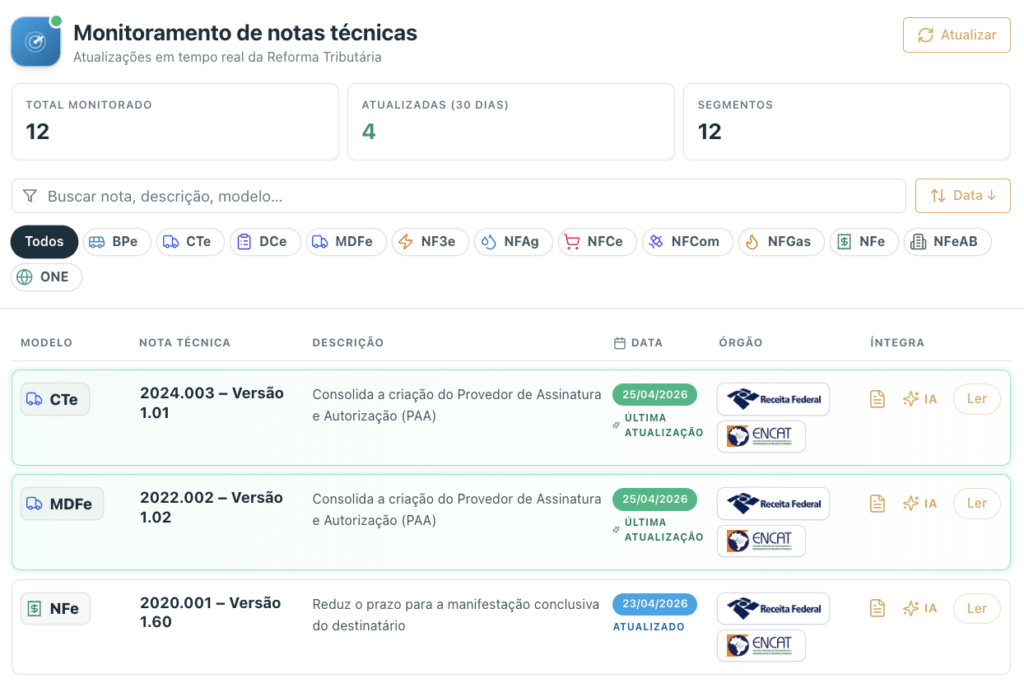Image resolution: width=1024 pixels, height=683 pixels.
Task: Click the 25/04/2026 green date badge for CTe
Action: 655,395
